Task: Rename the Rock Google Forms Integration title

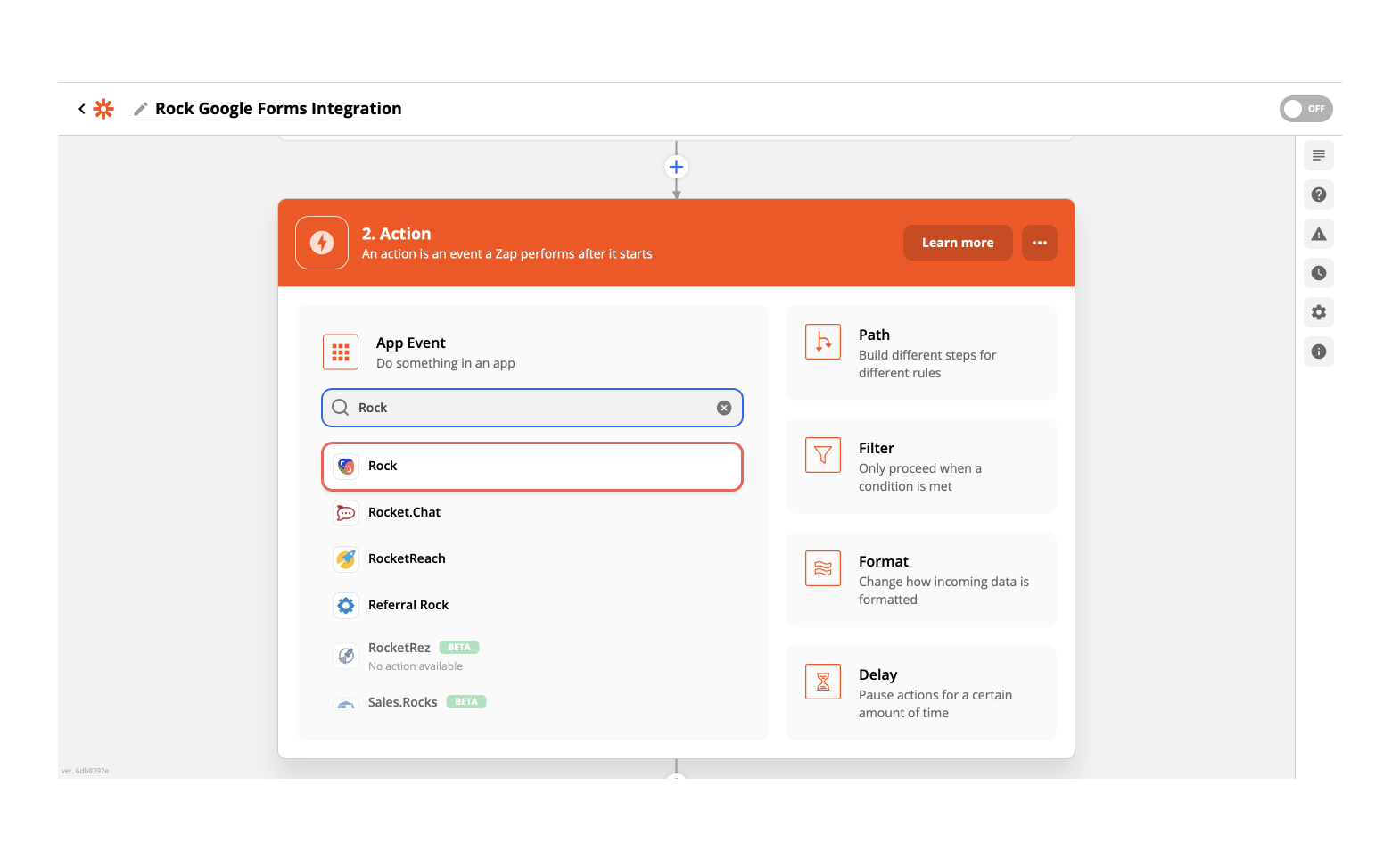Action: click(x=278, y=109)
